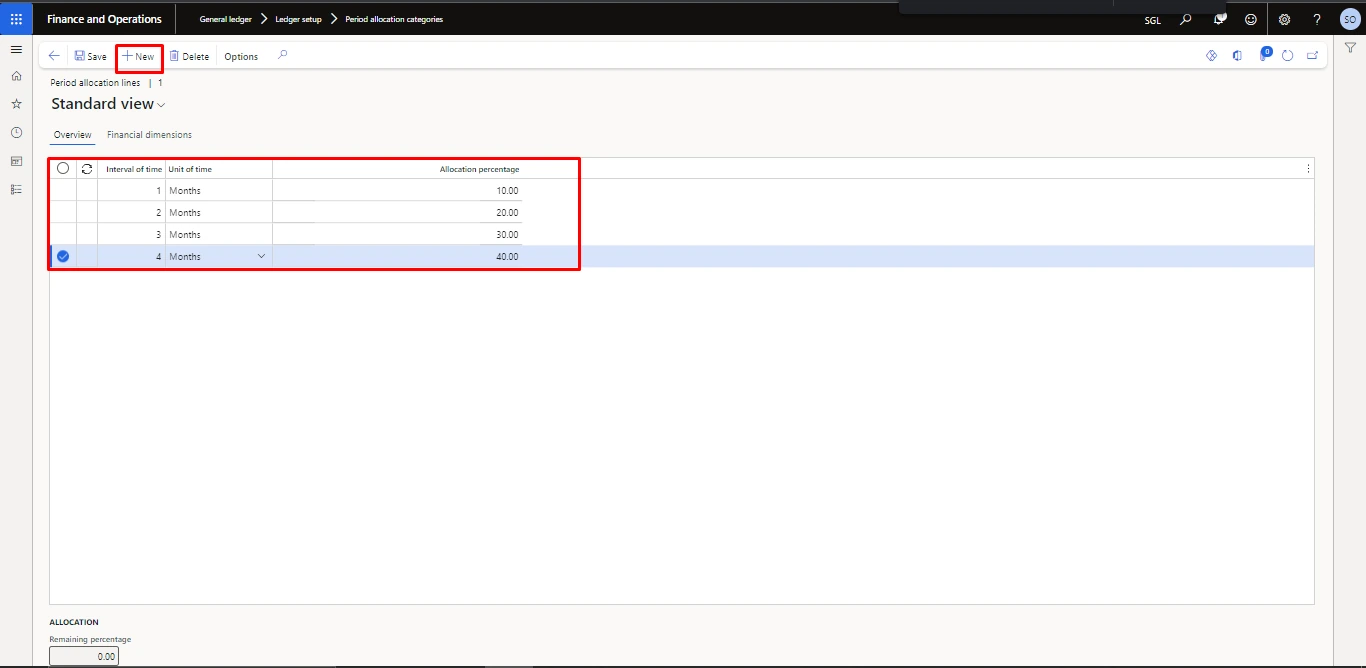1366x668 pixels.
Task: Select row with interval 3
Action: tap(63, 235)
